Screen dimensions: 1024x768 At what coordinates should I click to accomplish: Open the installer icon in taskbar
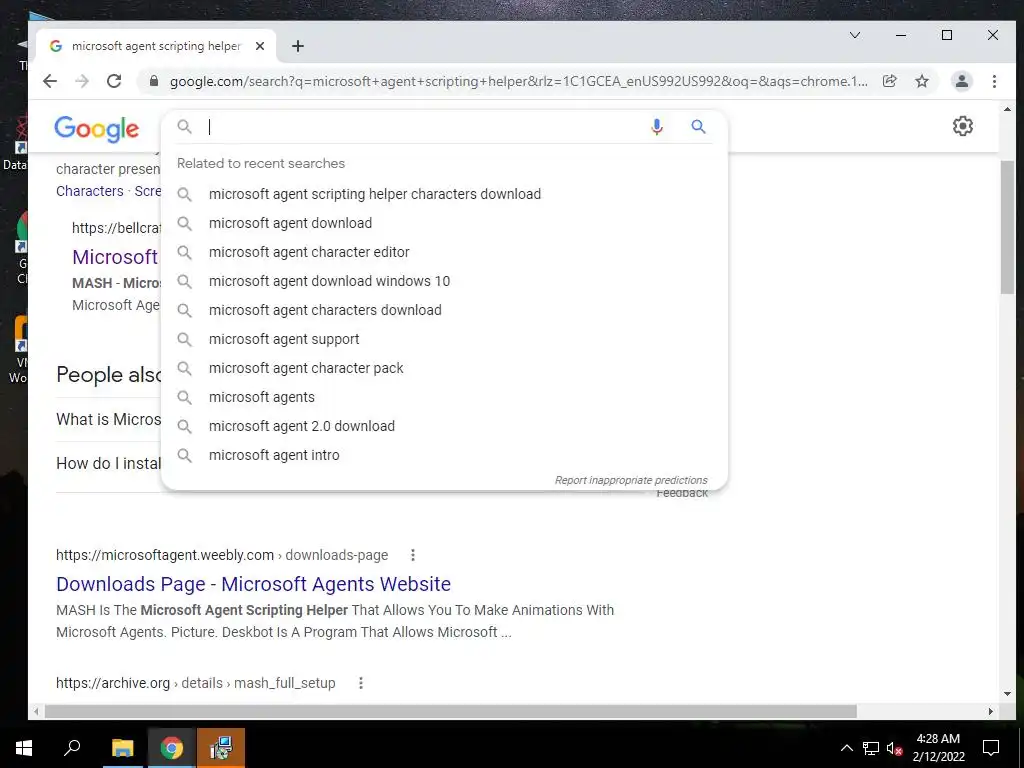click(221, 748)
